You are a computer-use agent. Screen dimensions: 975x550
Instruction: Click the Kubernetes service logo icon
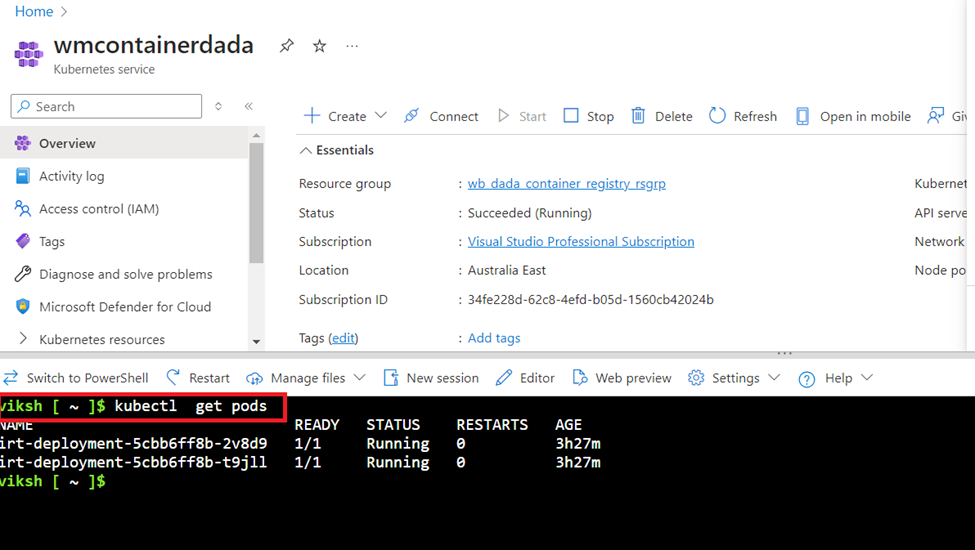pos(29,54)
